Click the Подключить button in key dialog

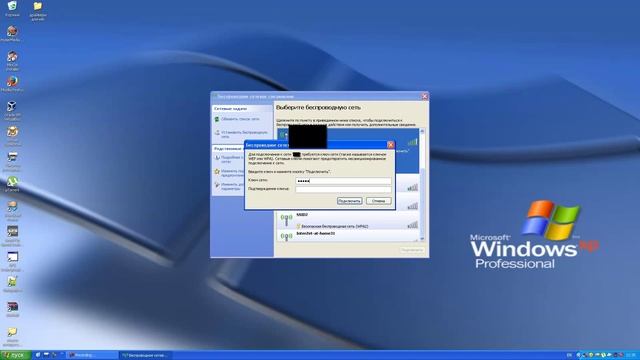tap(349, 201)
